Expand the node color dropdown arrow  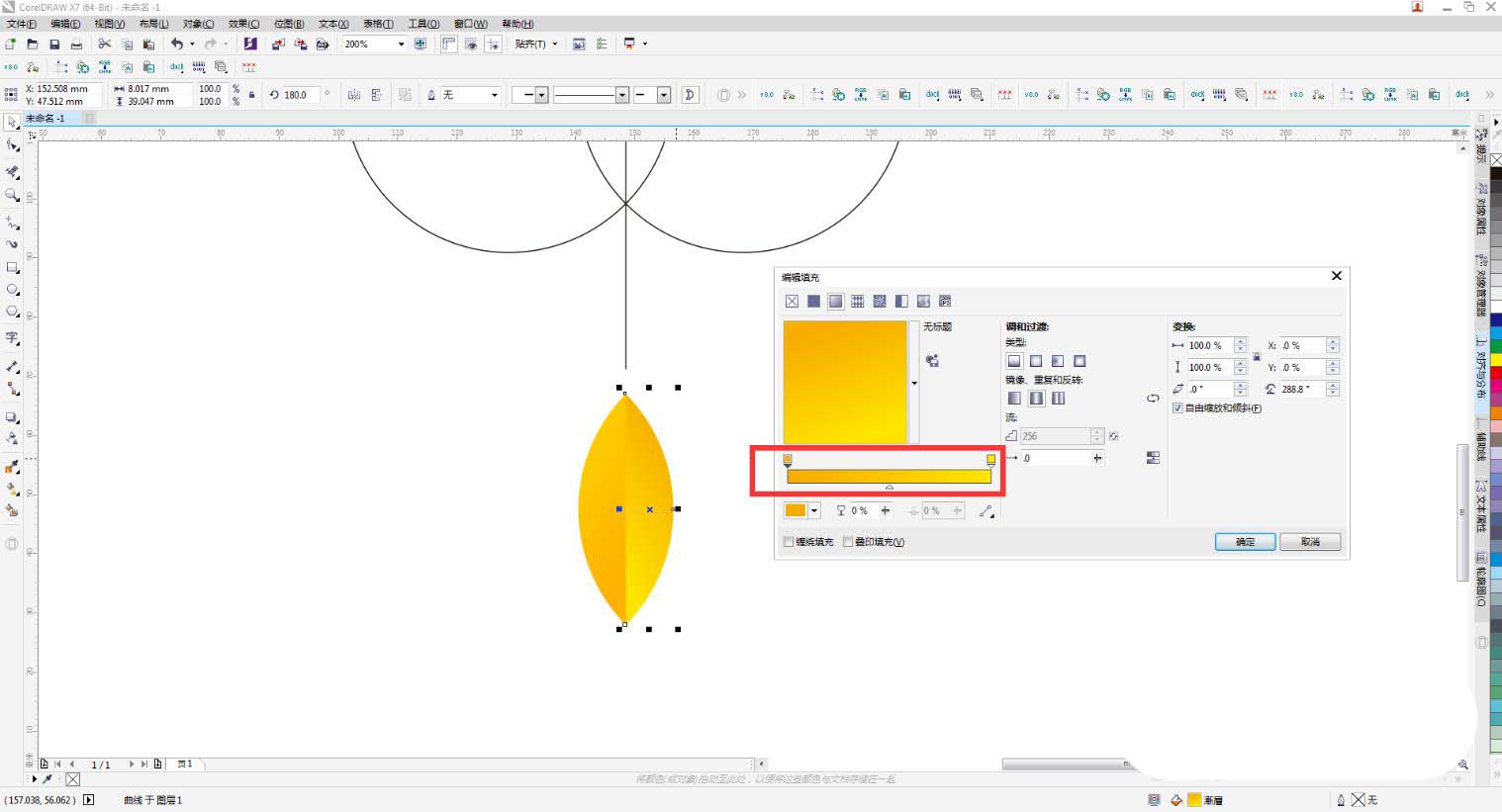(814, 511)
